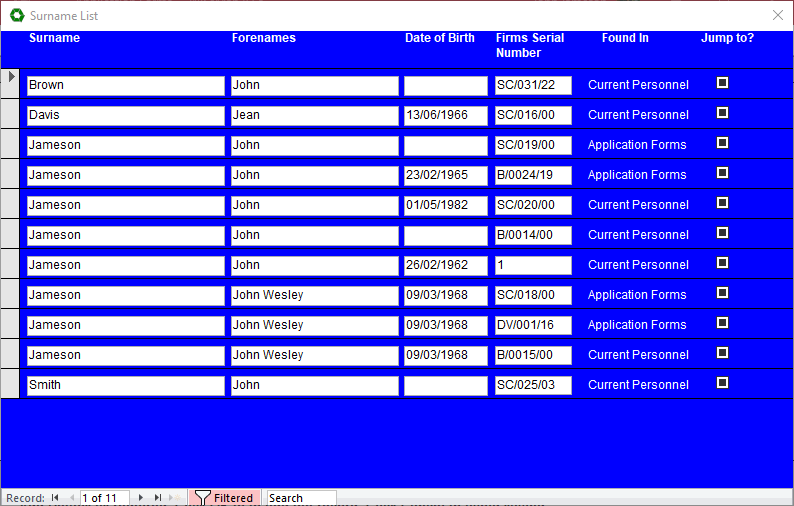Click the previous record arrow

tap(71, 497)
